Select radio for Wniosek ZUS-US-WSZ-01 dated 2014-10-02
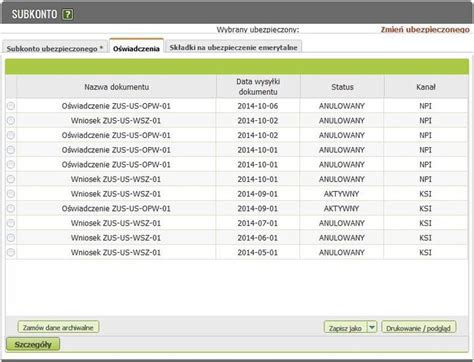The width and height of the screenshot is (474, 362). [x=11, y=121]
